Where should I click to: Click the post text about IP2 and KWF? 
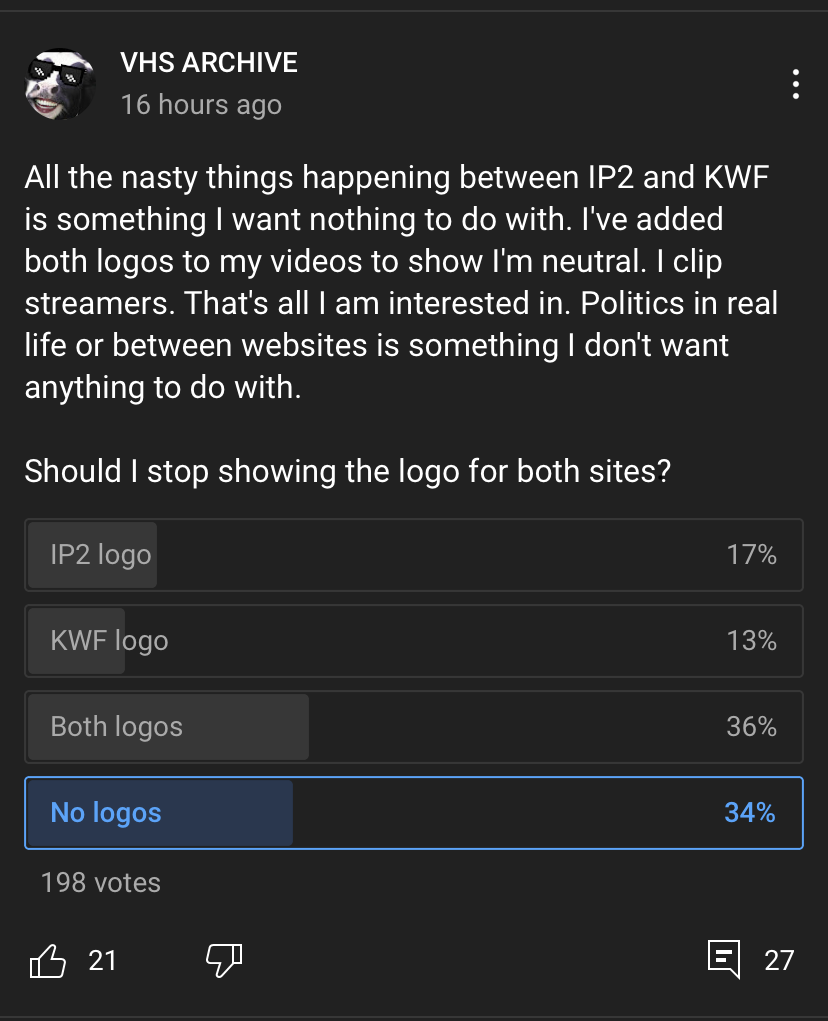[402, 282]
